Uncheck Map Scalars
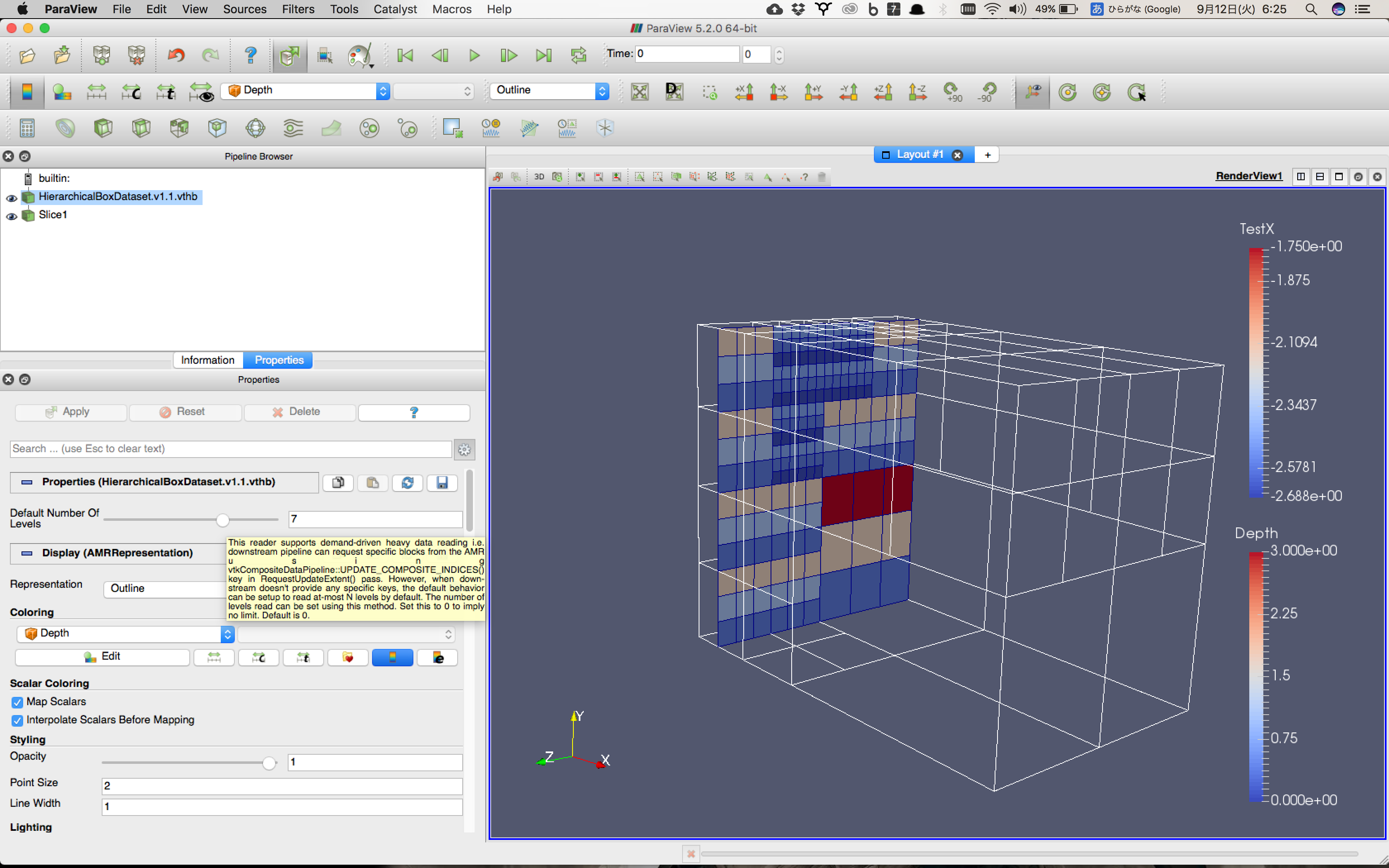 (x=17, y=701)
